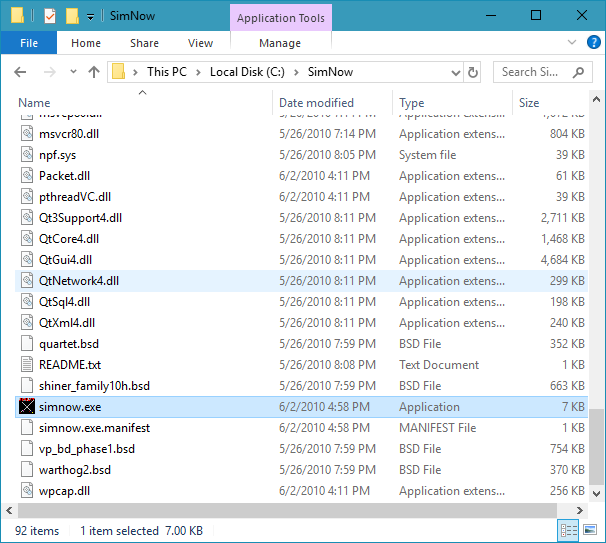Click the npf.sys file icon

(x=27, y=155)
